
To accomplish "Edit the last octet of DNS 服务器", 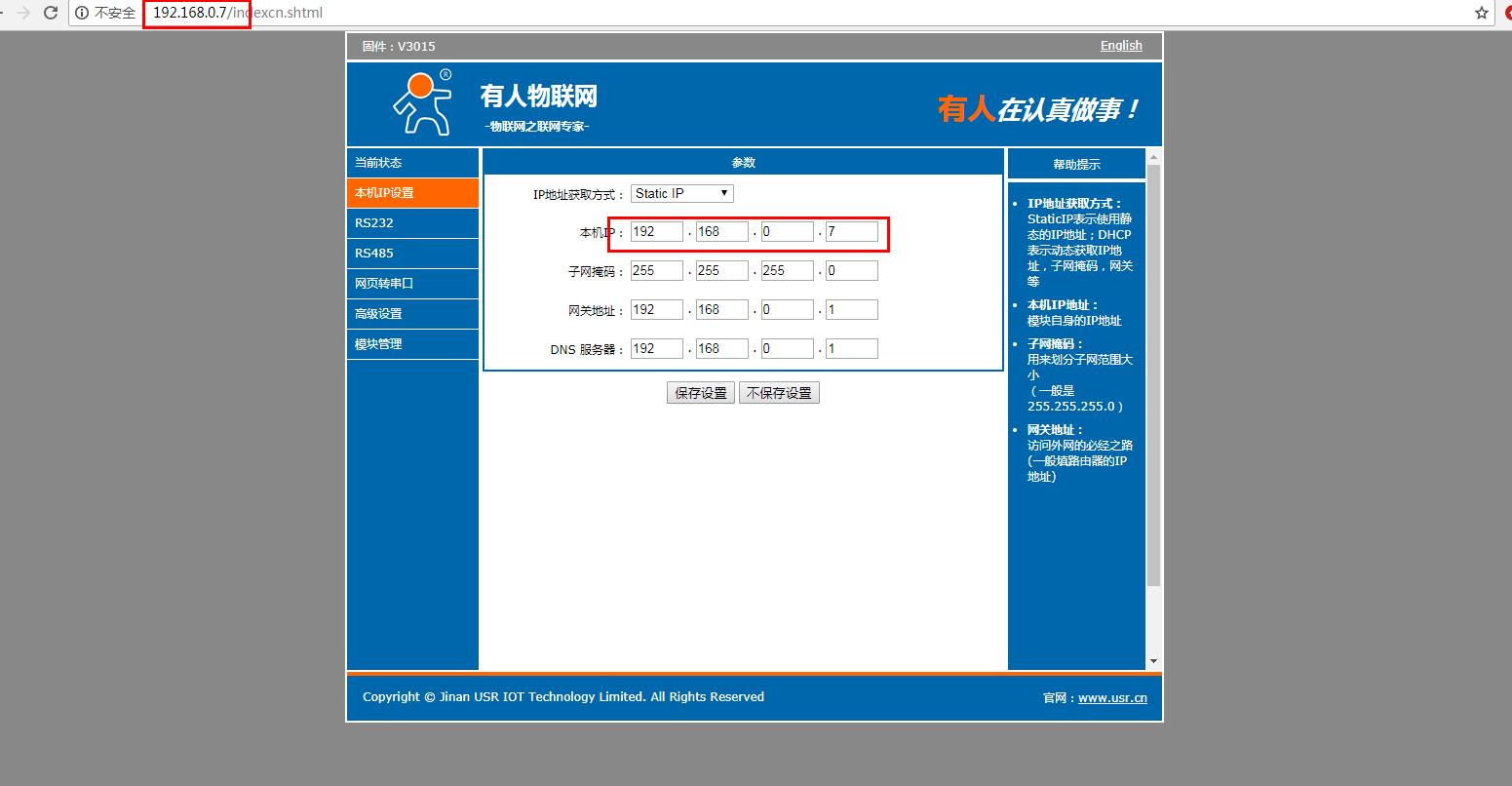I will [x=852, y=349].
